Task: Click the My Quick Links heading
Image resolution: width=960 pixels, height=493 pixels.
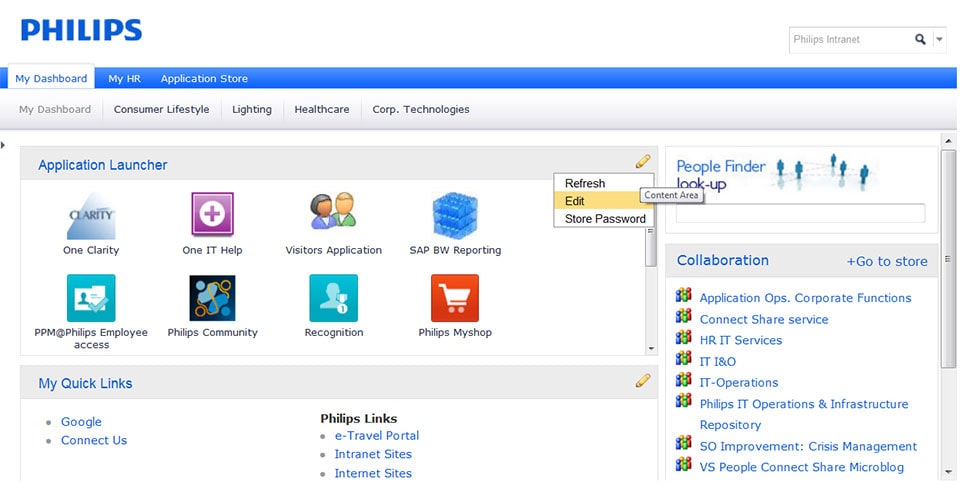Action: (85, 383)
